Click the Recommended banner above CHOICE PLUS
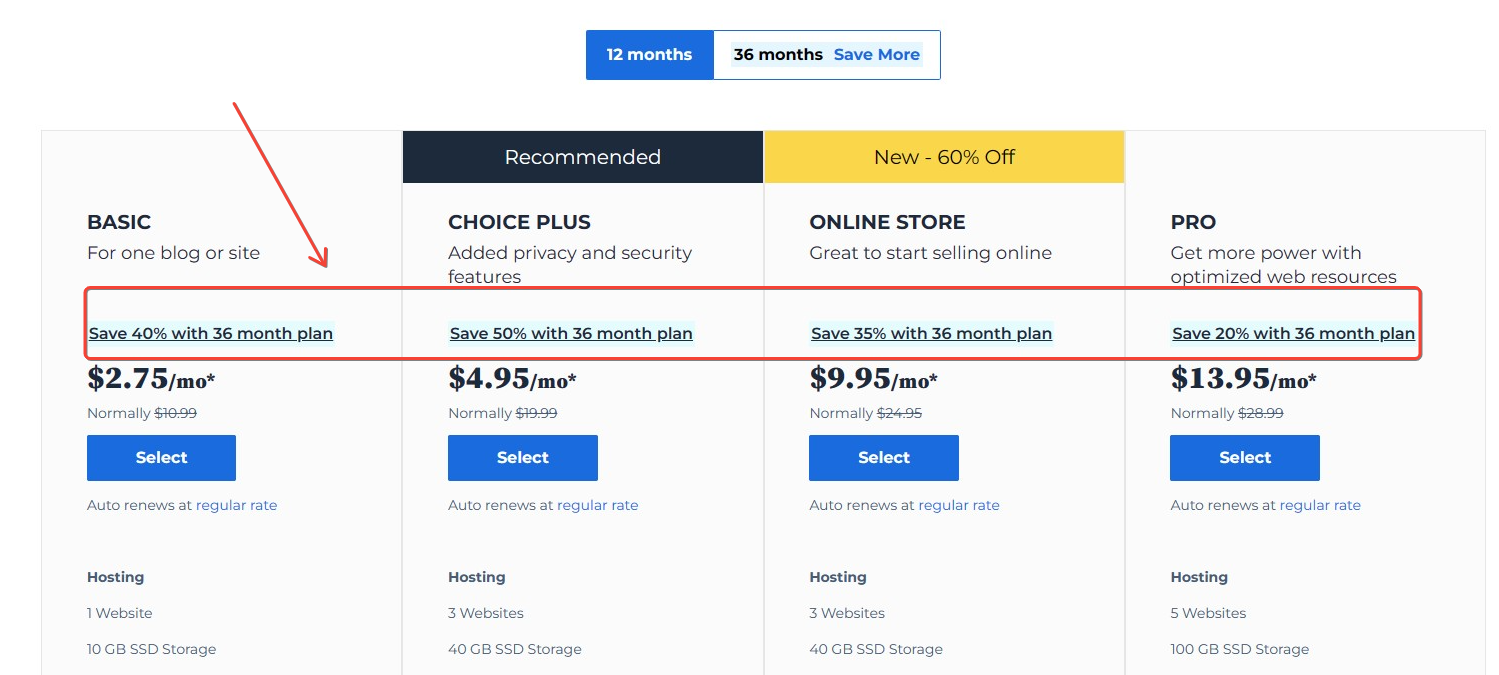1499x675 pixels. [582, 157]
